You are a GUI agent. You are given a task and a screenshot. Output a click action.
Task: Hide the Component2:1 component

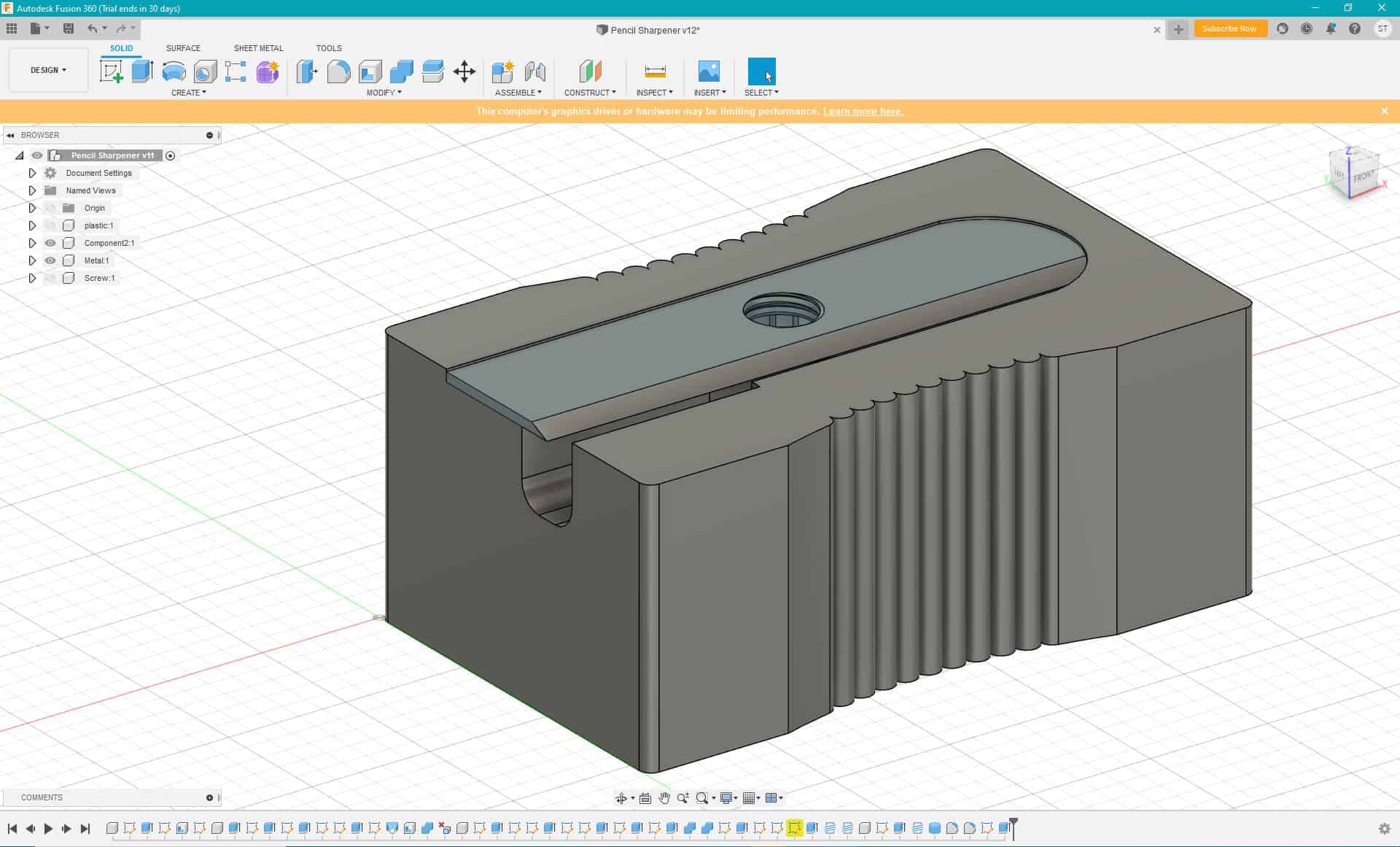pos(50,243)
